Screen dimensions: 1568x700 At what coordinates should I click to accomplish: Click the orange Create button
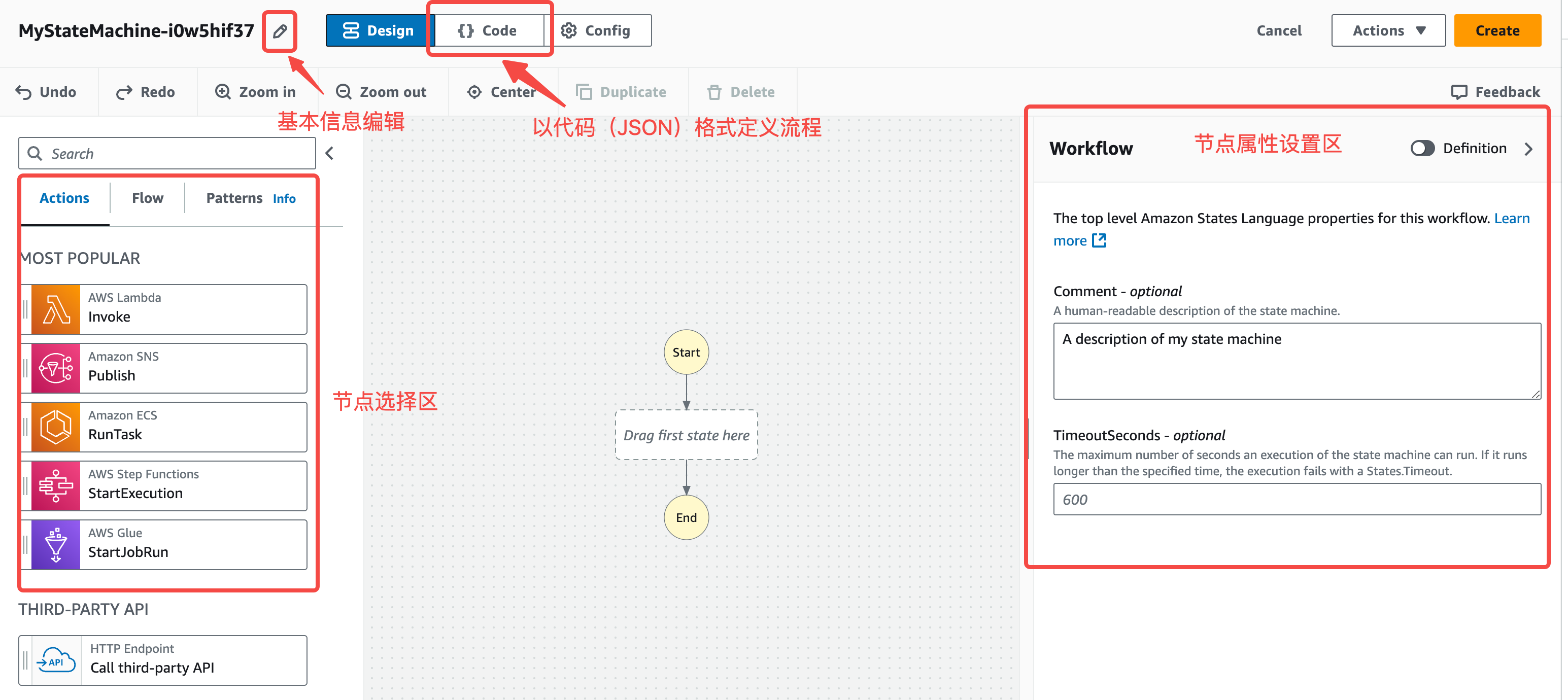click(x=1497, y=30)
